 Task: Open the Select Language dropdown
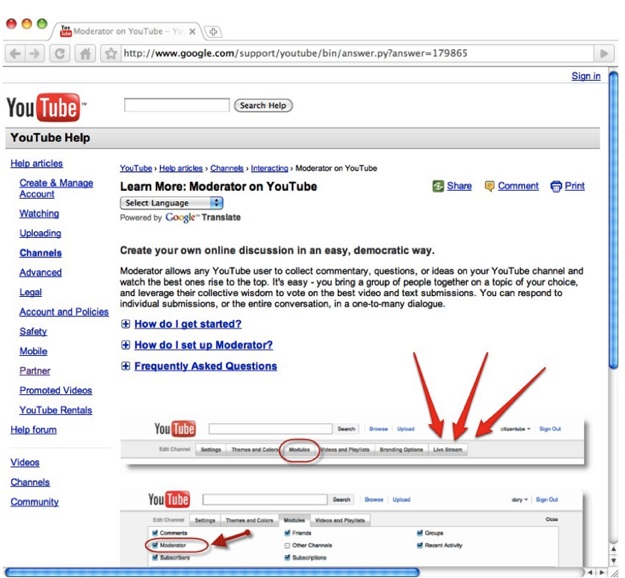pyautogui.click(x=171, y=203)
